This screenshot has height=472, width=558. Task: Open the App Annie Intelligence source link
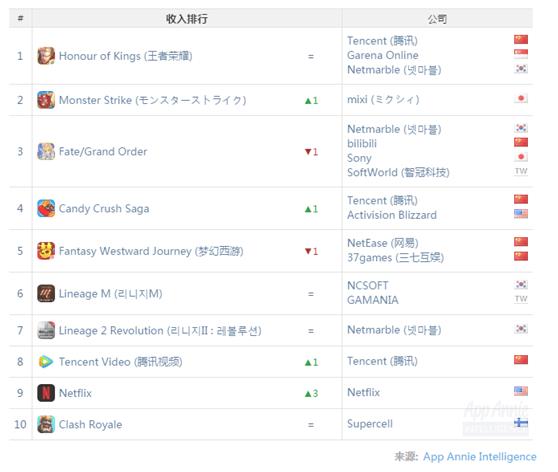click(x=479, y=457)
